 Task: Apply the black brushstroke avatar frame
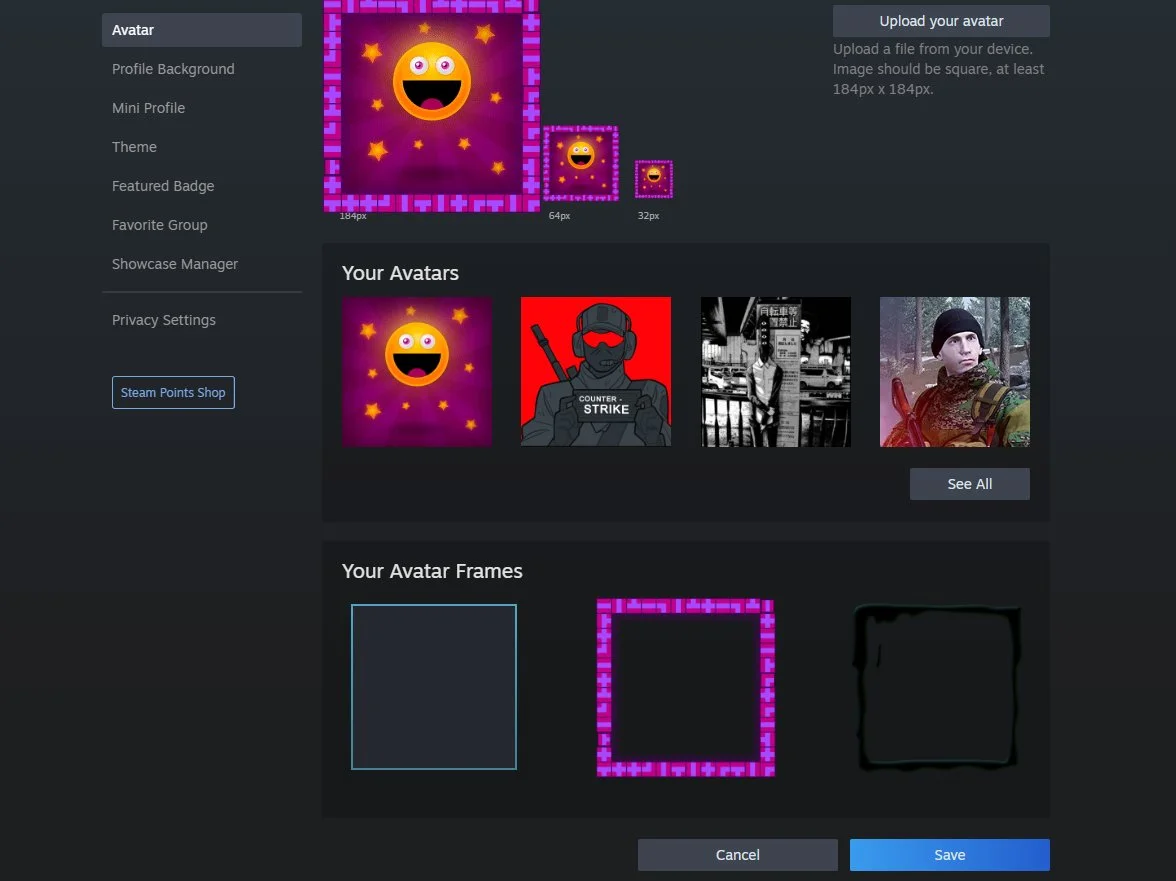click(x=937, y=687)
